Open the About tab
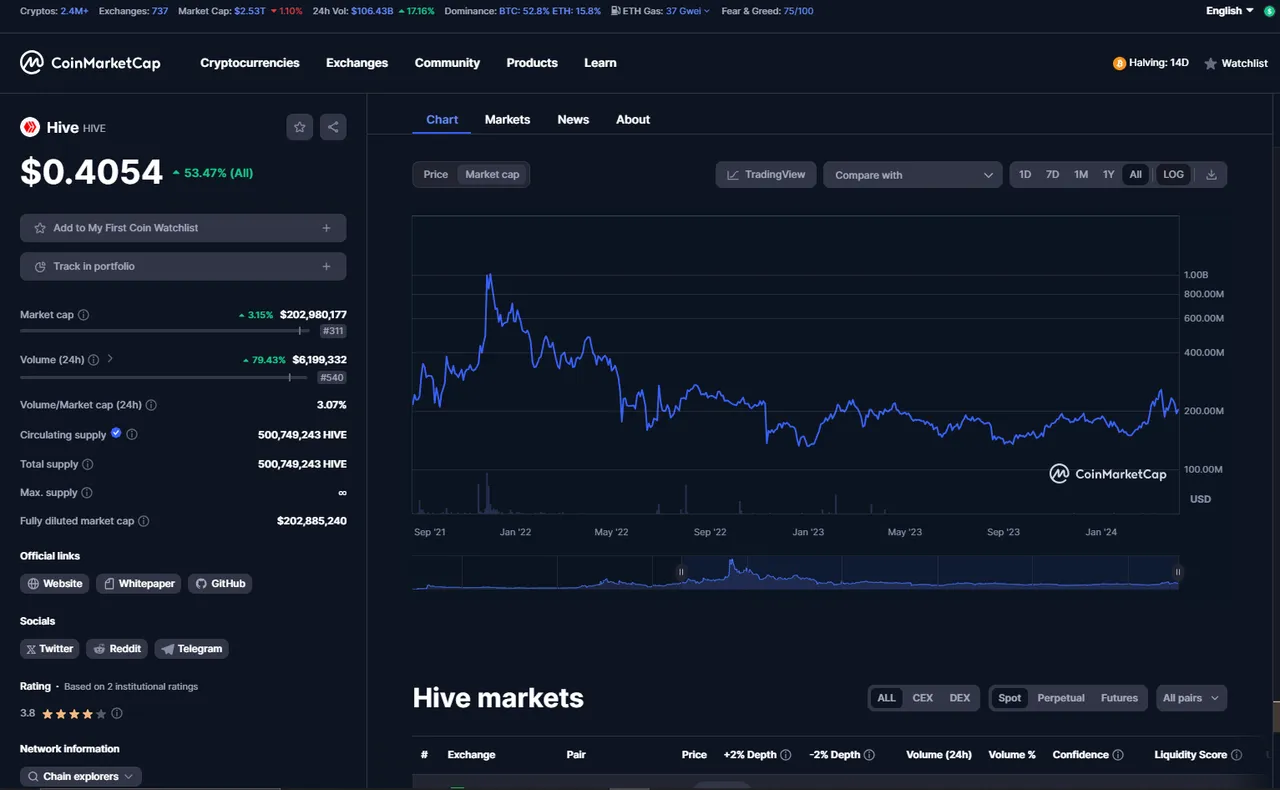 point(633,119)
